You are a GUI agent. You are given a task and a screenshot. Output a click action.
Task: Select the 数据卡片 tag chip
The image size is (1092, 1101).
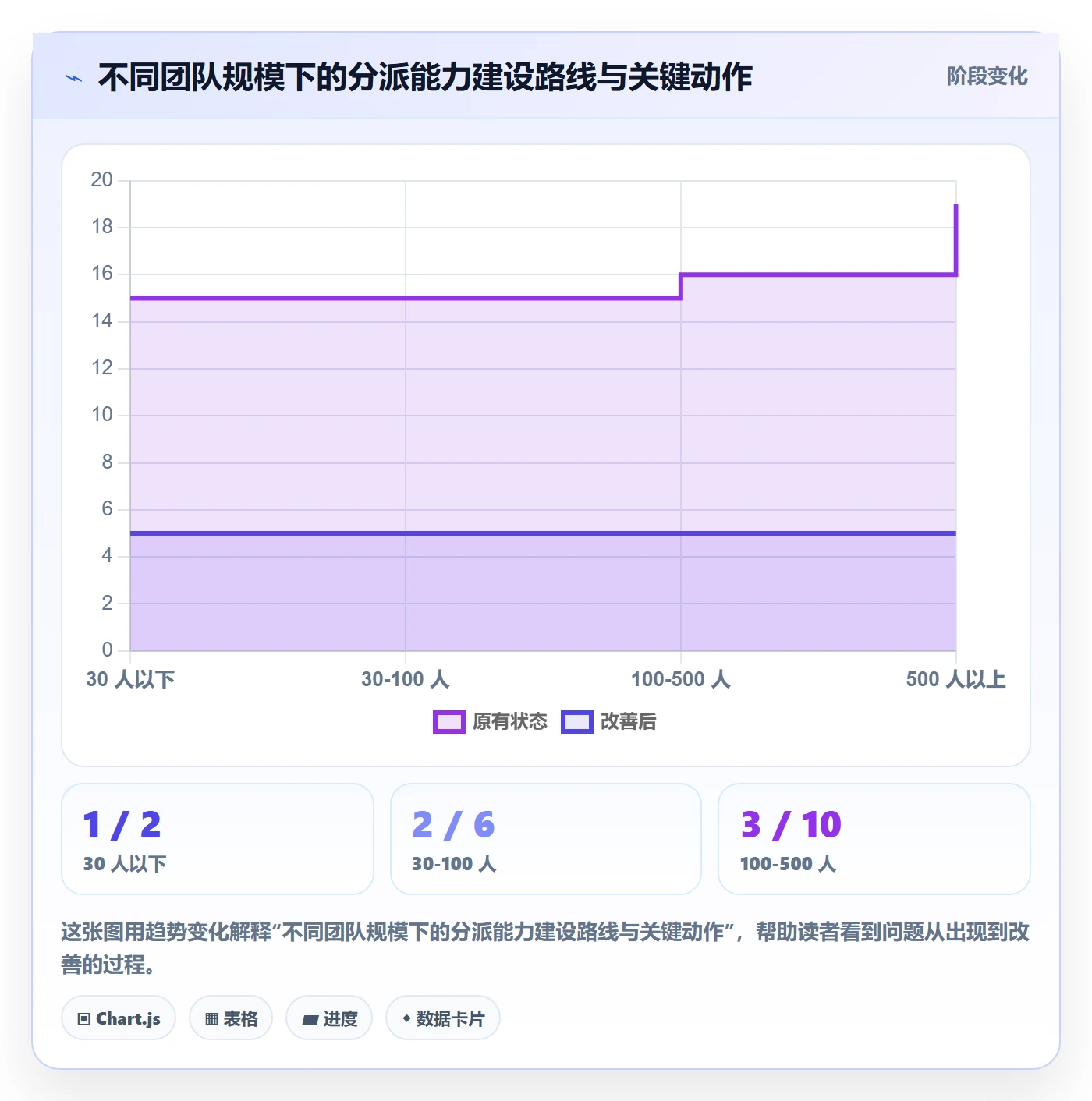(443, 1018)
